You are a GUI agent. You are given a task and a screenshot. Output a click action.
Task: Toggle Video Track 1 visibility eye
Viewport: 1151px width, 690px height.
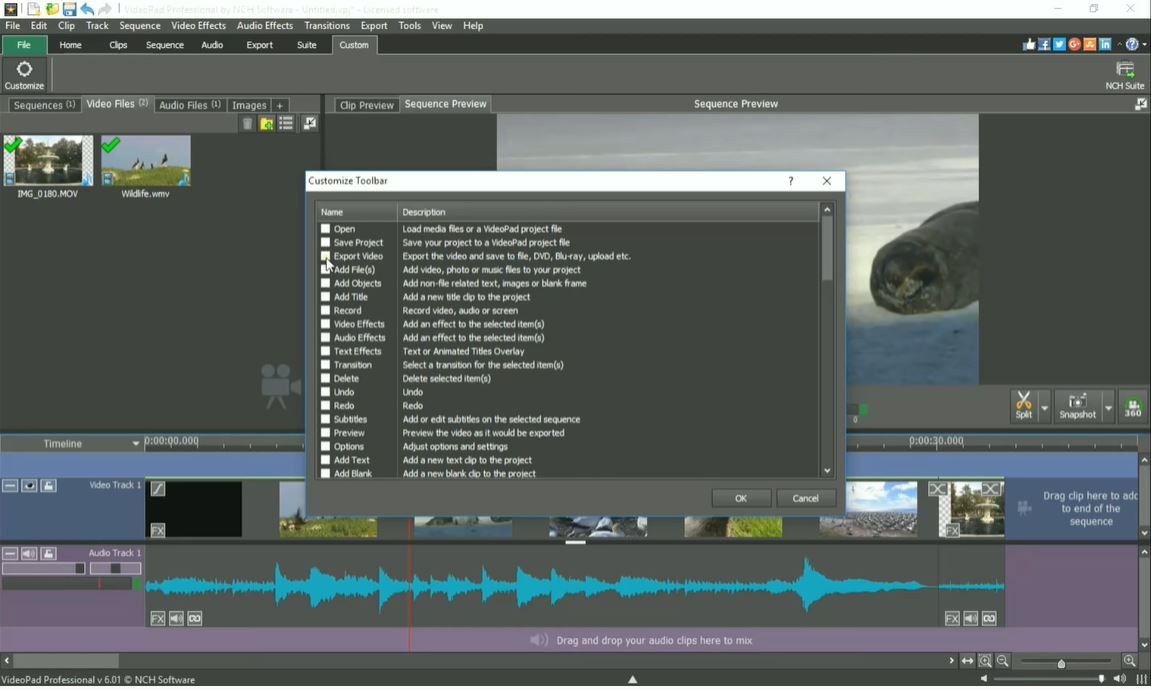tap(29, 485)
